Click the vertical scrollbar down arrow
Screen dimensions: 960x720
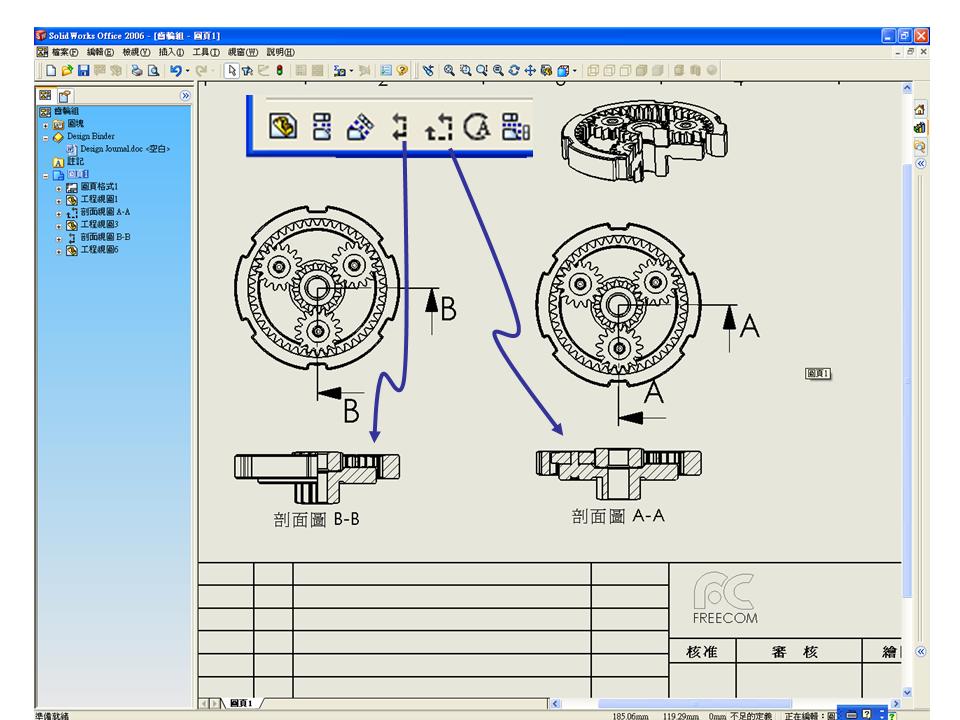(907, 692)
